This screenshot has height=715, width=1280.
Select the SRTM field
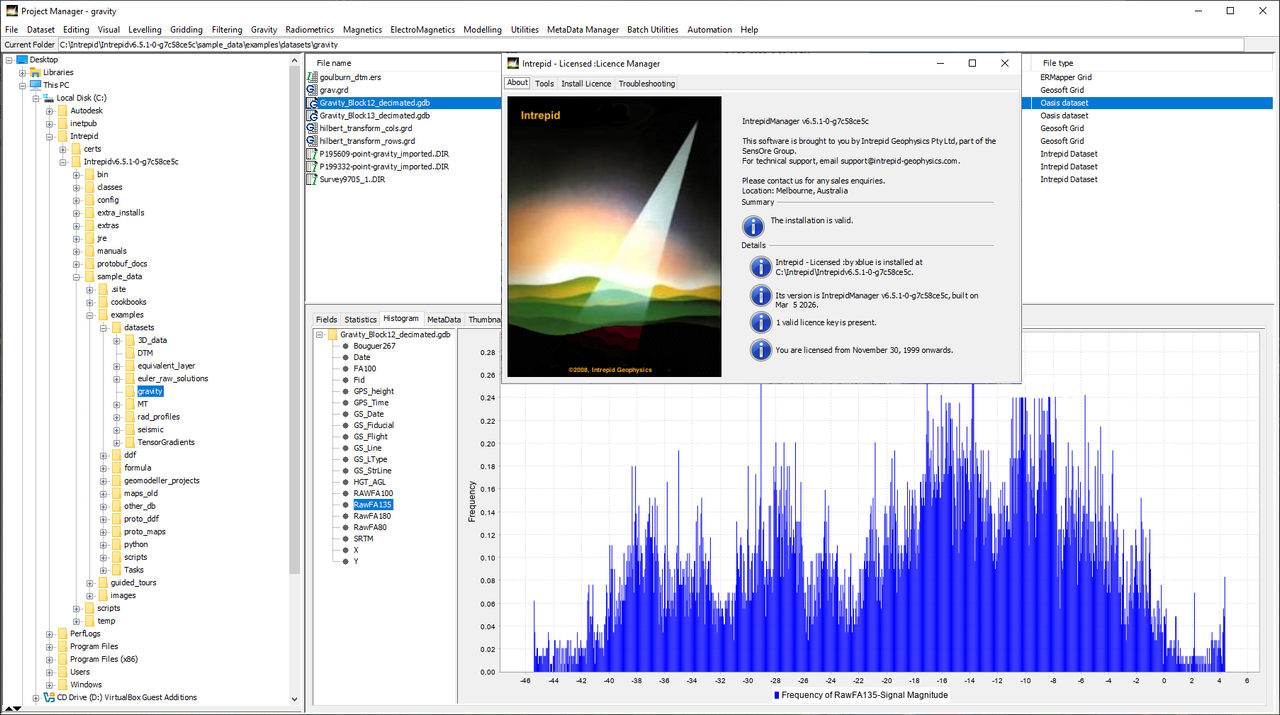pos(363,539)
